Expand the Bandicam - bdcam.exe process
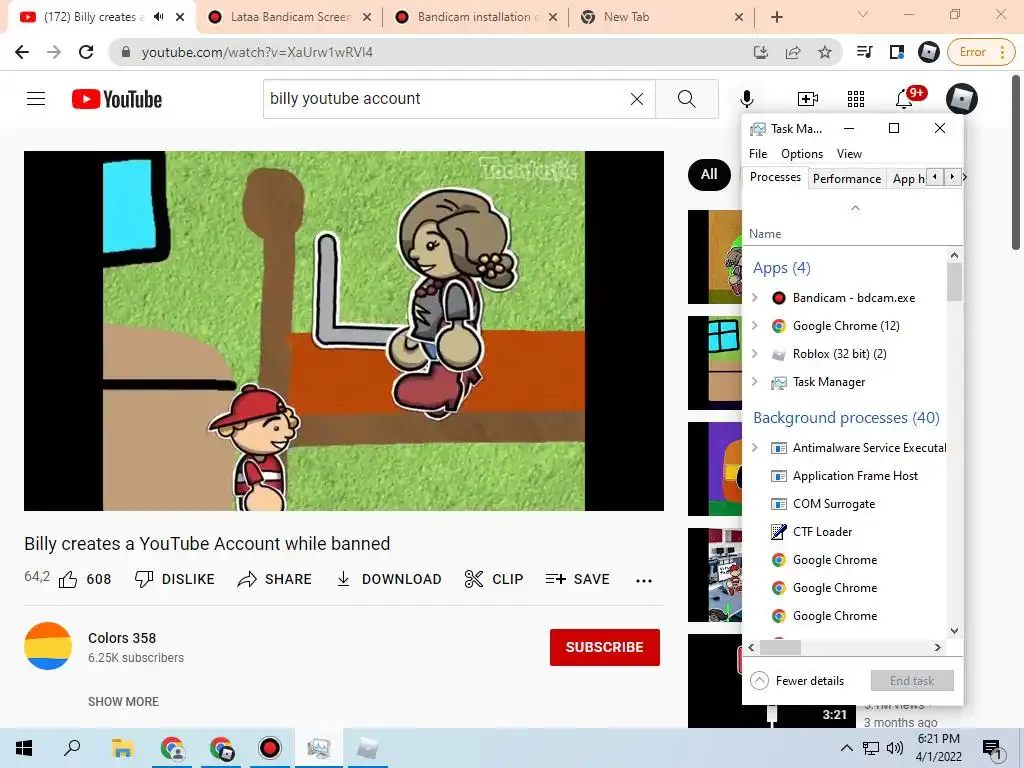Image resolution: width=1024 pixels, height=768 pixels. click(x=755, y=298)
